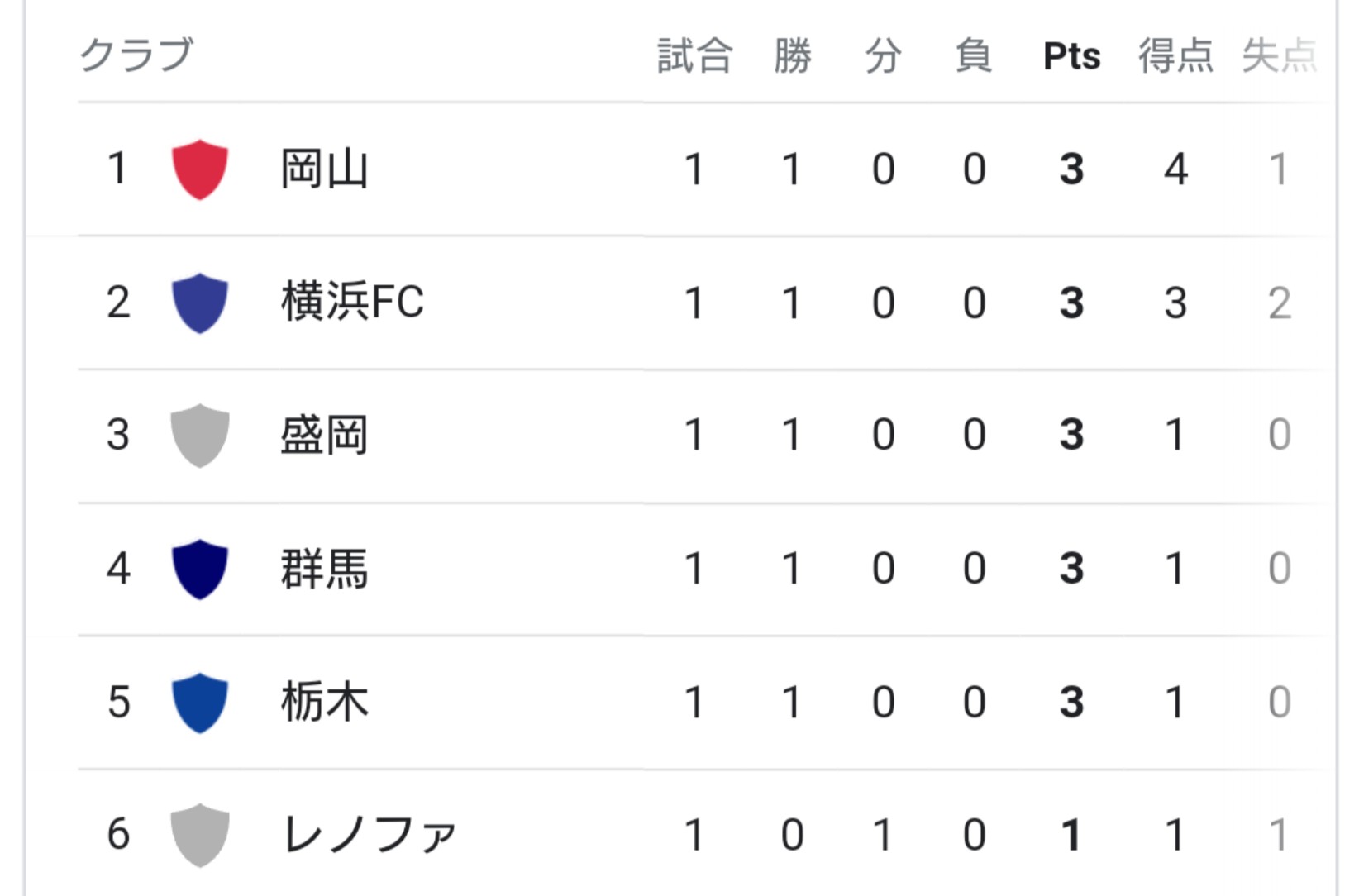This screenshot has width=1359, height=896.
Task: Open the レノファ club link
Action: click(369, 835)
